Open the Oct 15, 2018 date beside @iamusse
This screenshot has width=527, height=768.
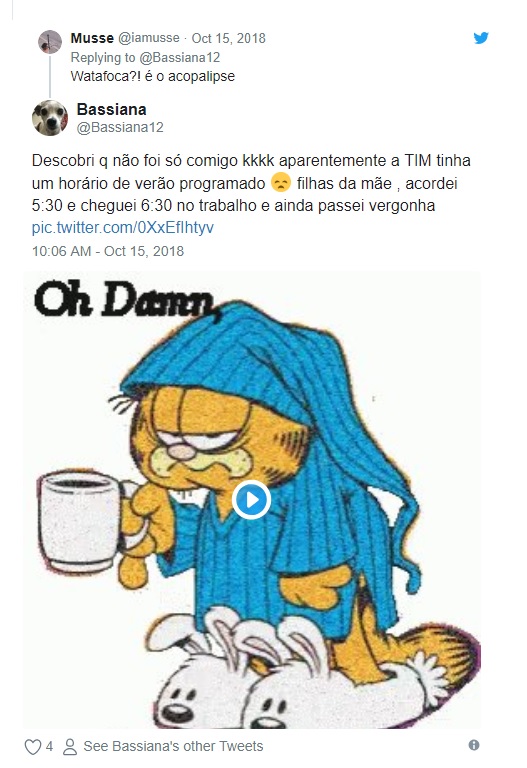228,38
